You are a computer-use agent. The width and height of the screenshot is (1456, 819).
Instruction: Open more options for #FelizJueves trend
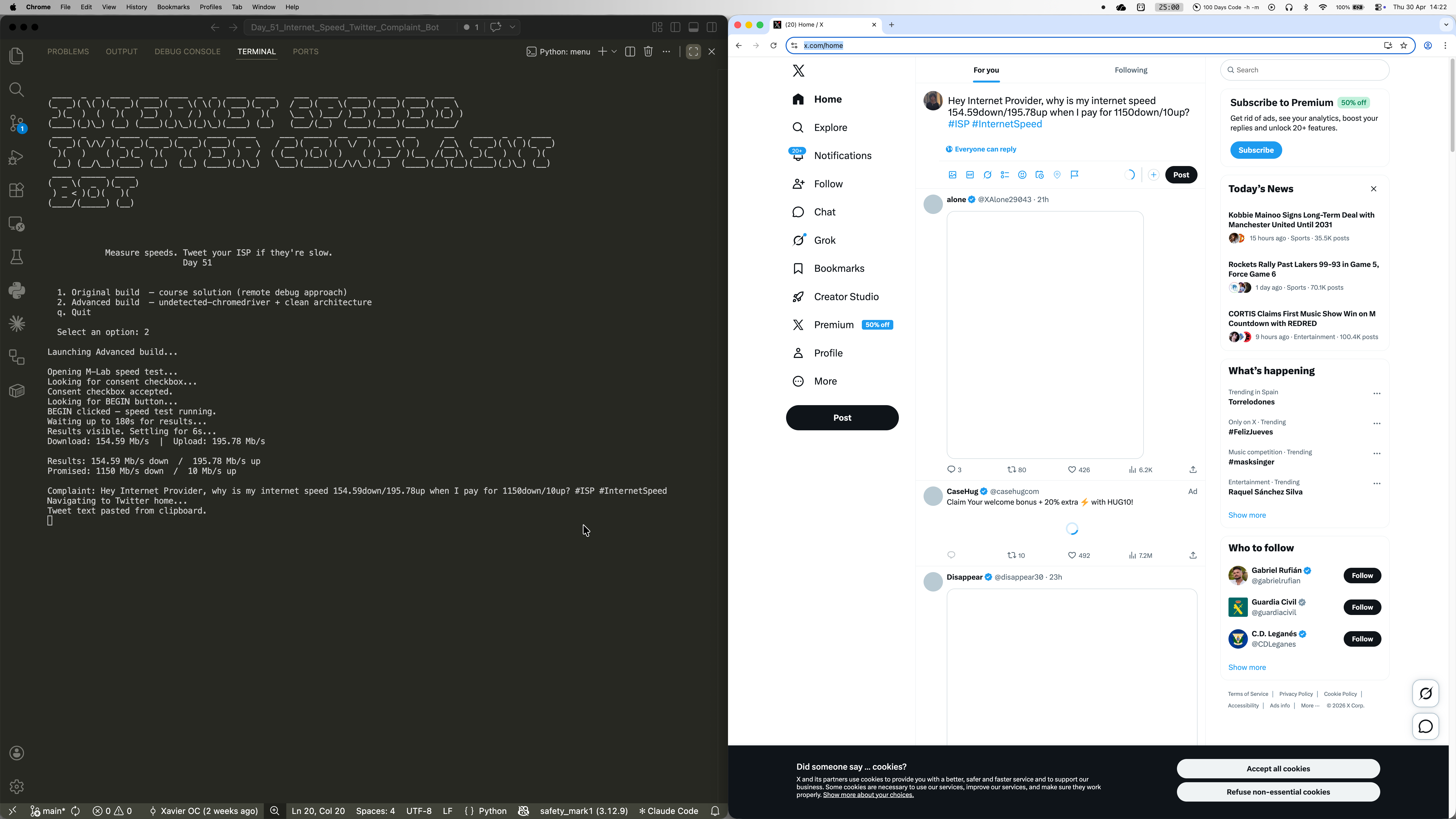pos(1377,423)
